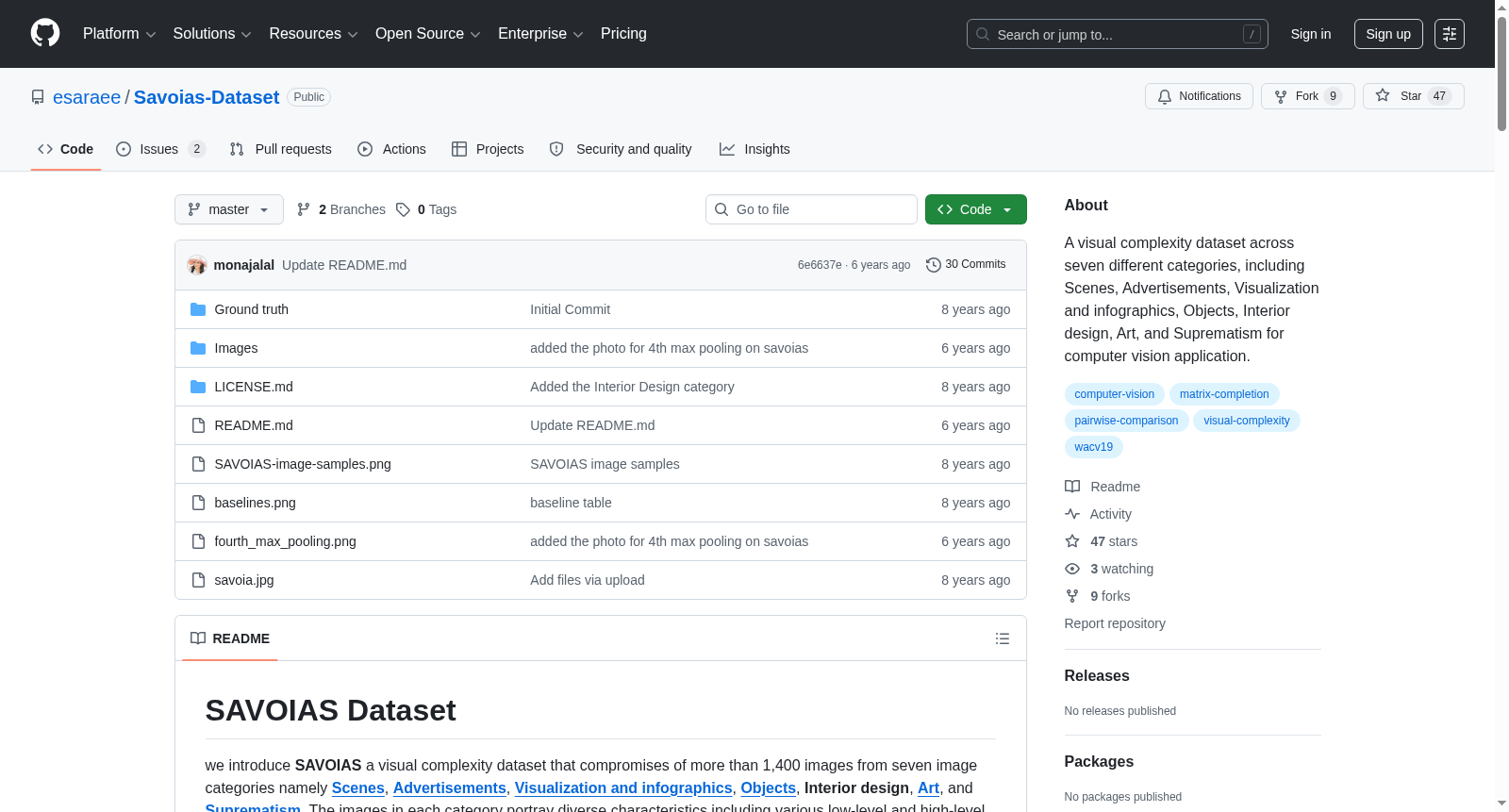Open the computer-vision topic tag

(1114, 394)
